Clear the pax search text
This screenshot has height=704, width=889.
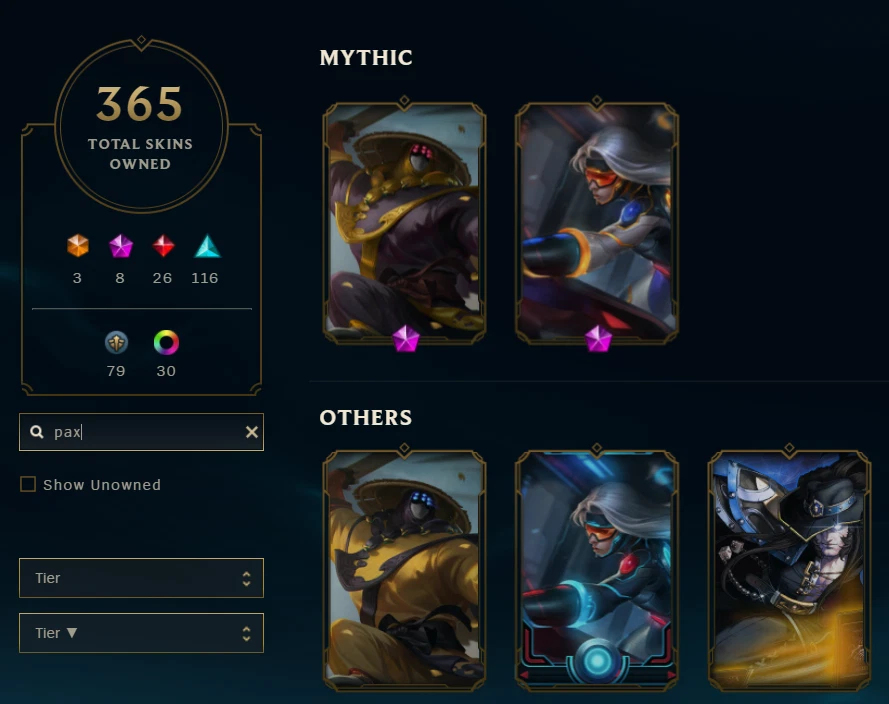point(252,432)
